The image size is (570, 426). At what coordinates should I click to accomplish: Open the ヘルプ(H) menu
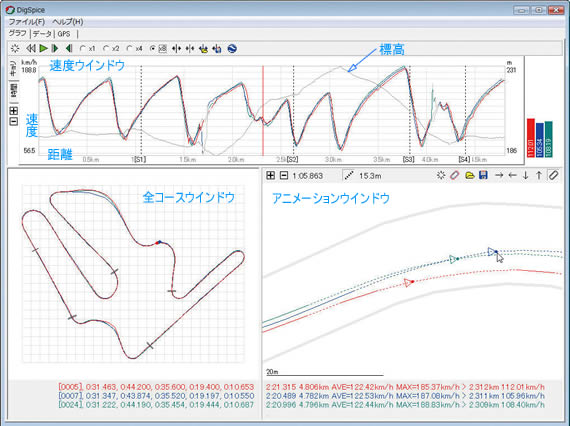point(68,22)
